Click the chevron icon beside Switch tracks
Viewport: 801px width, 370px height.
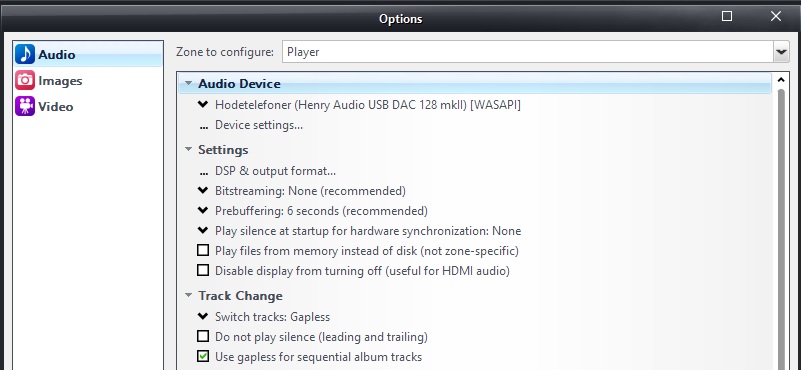point(203,316)
